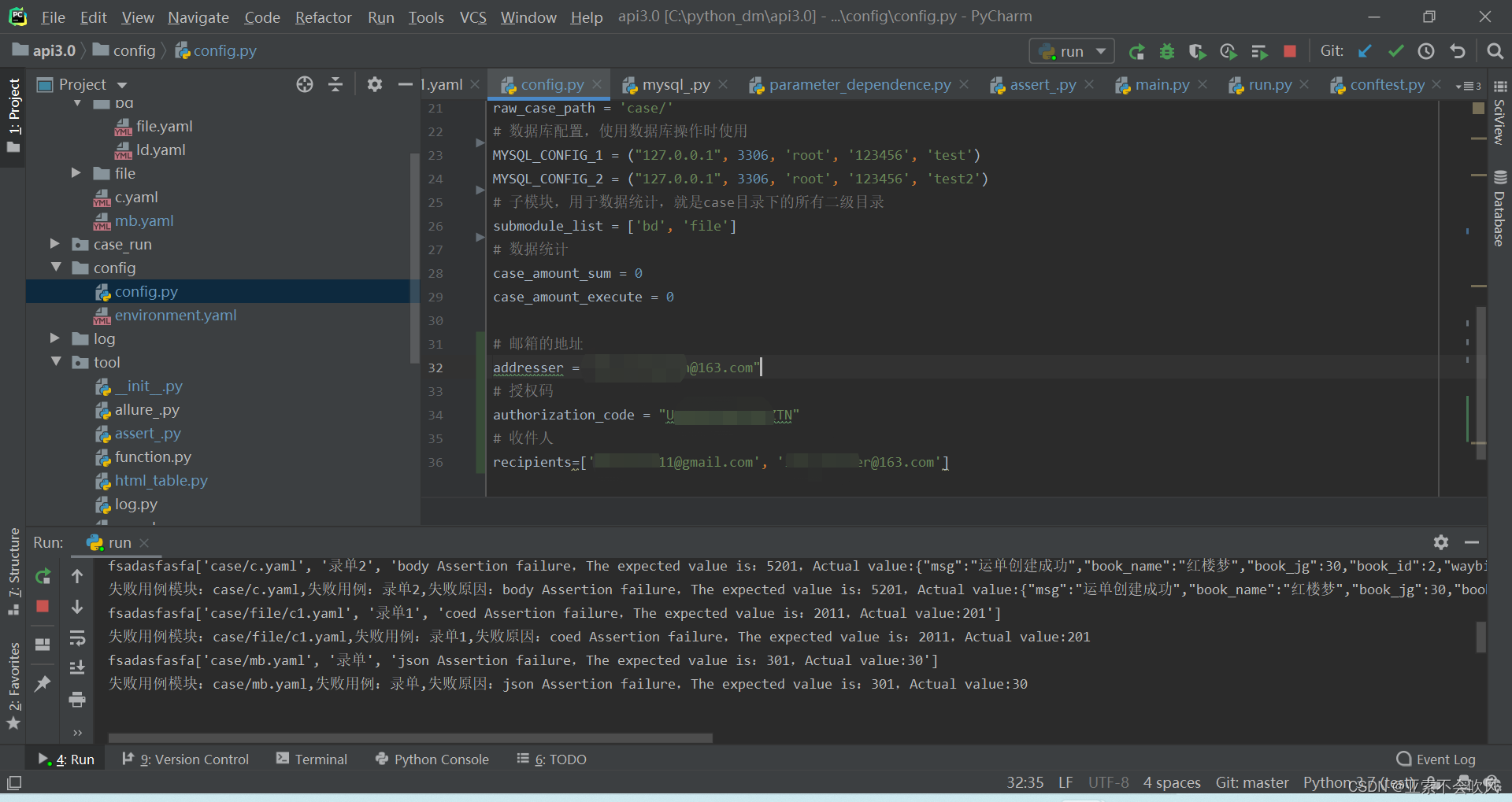Toggle soft-wrap in Run console
This screenshot has height=802, width=1512.
(77, 638)
